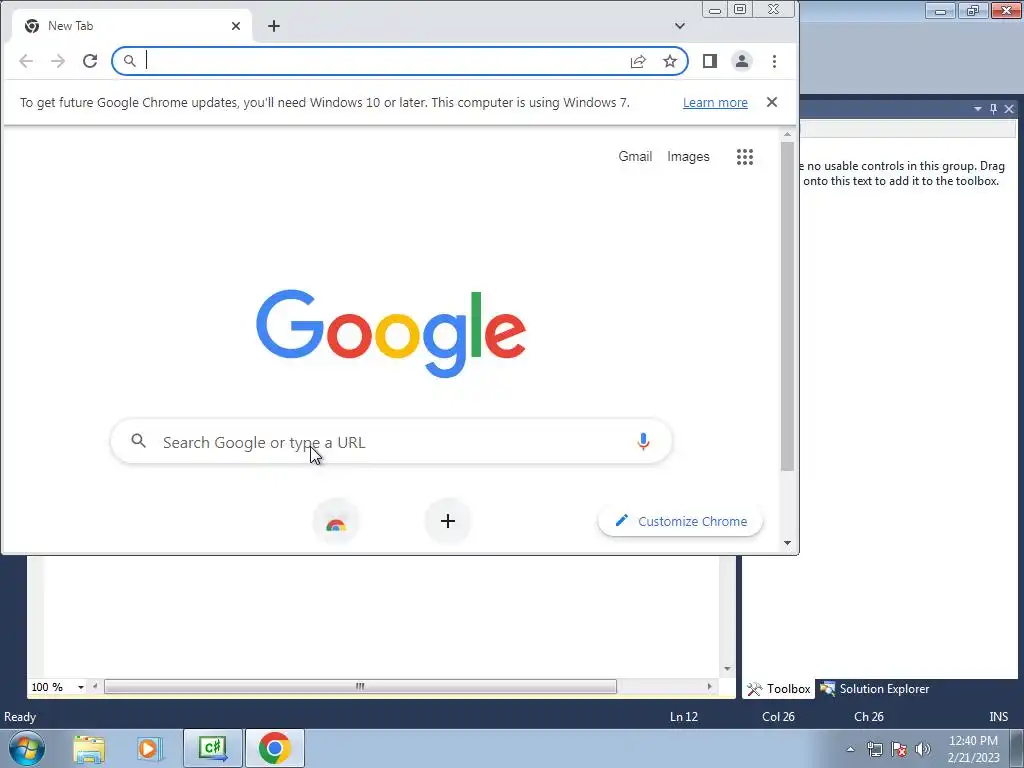Open the Chrome profile avatar menu

pyautogui.click(x=742, y=61)
